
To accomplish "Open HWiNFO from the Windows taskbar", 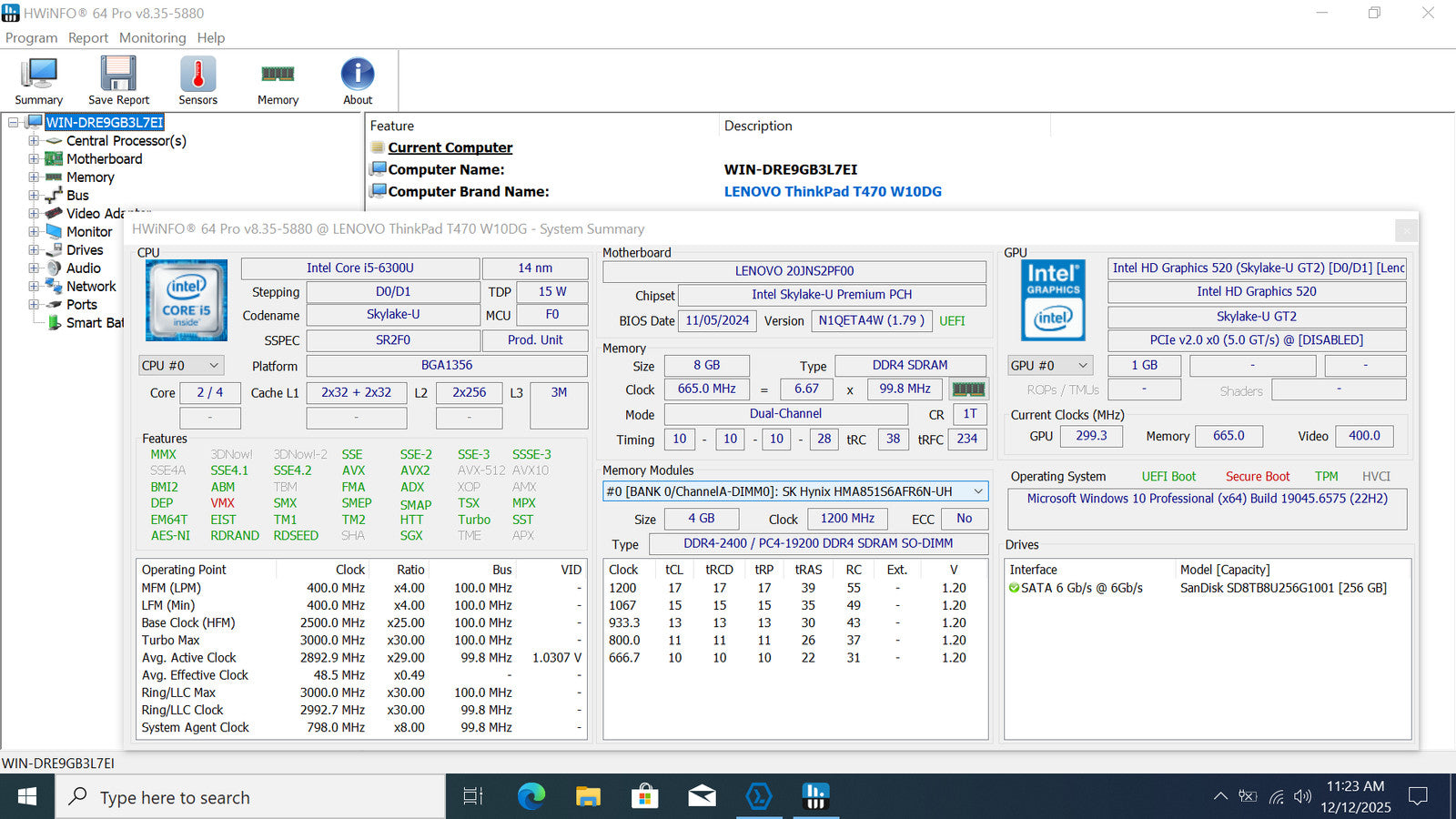I will point(815,797).
